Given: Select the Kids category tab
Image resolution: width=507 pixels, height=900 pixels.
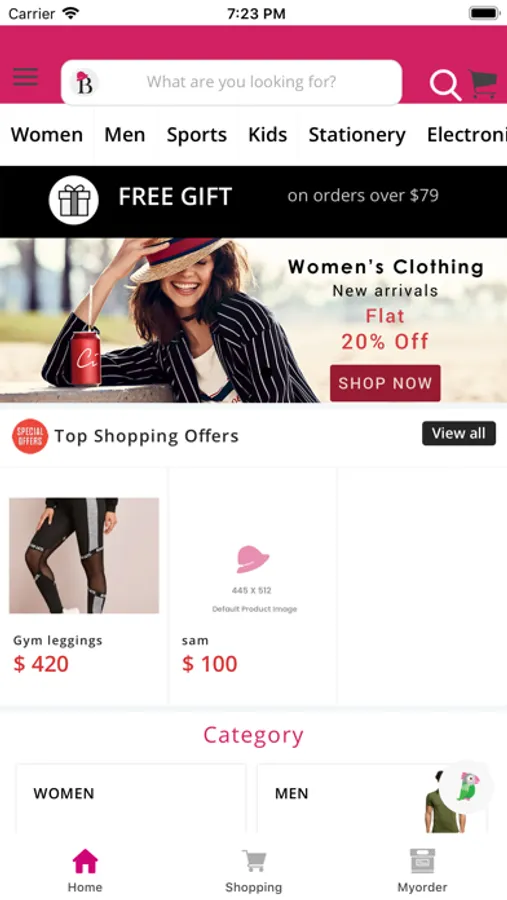Looking at the screenshot, I should coord(268,135).
